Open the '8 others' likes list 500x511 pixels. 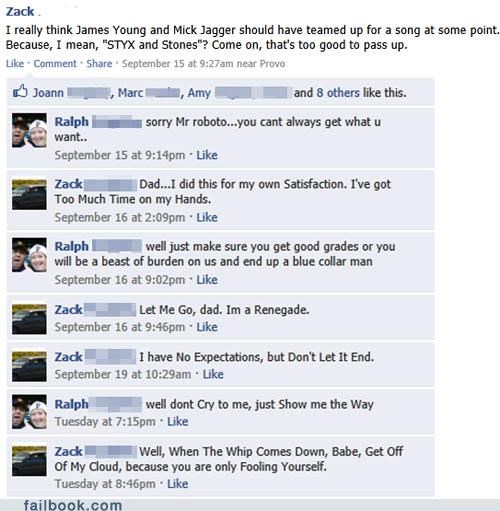[x=338, y=93]
